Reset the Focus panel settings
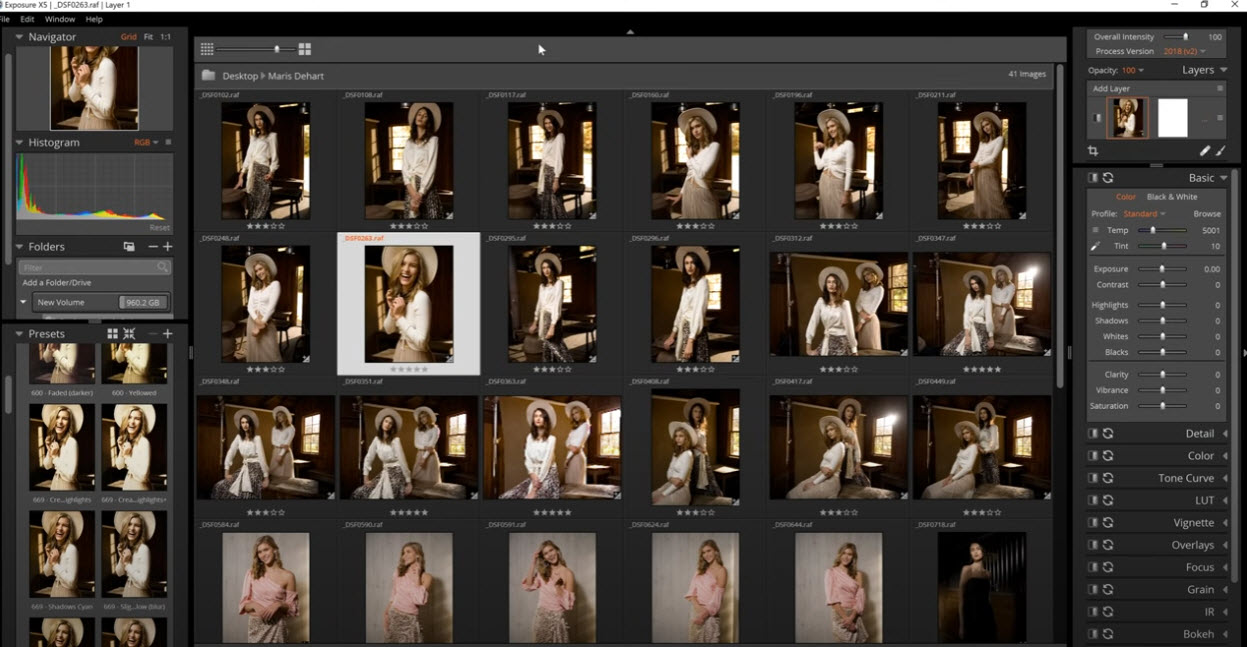 point(1108,567)
